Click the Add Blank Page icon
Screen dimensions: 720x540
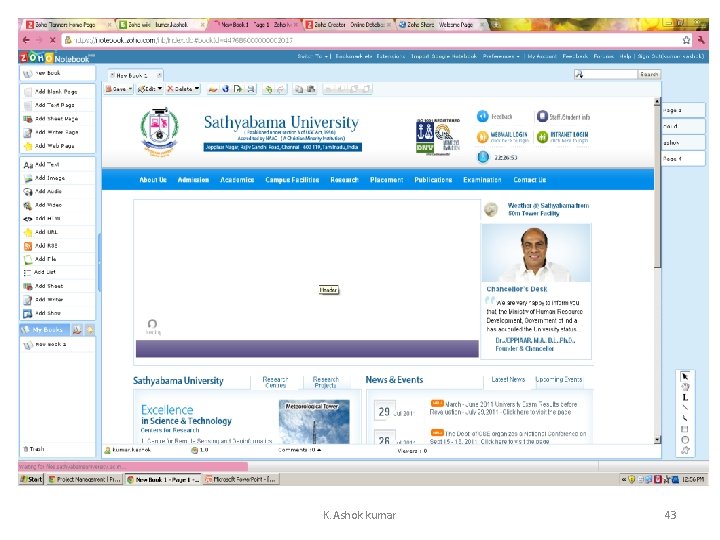coord(28,92)
